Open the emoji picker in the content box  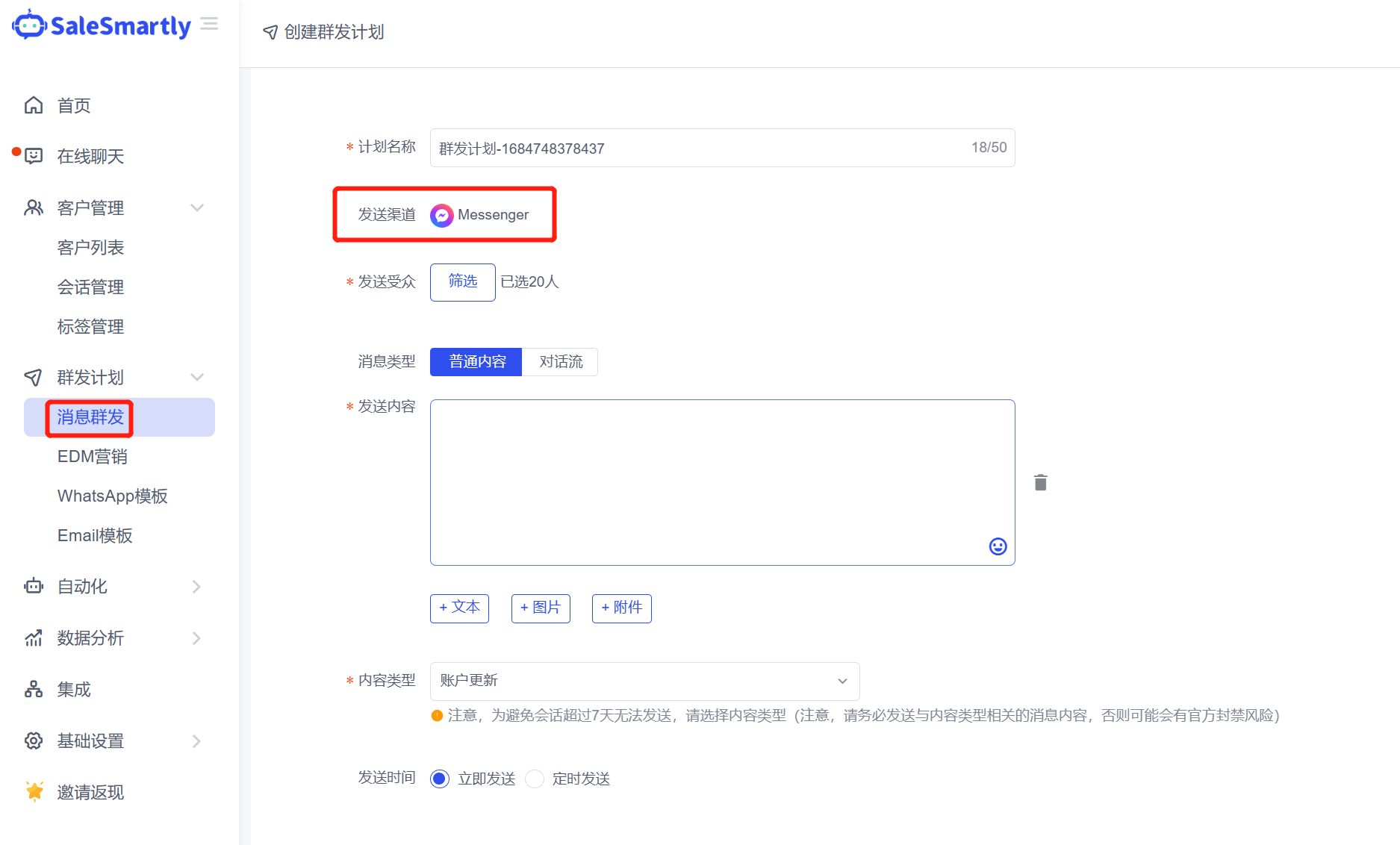click(998, 546)
